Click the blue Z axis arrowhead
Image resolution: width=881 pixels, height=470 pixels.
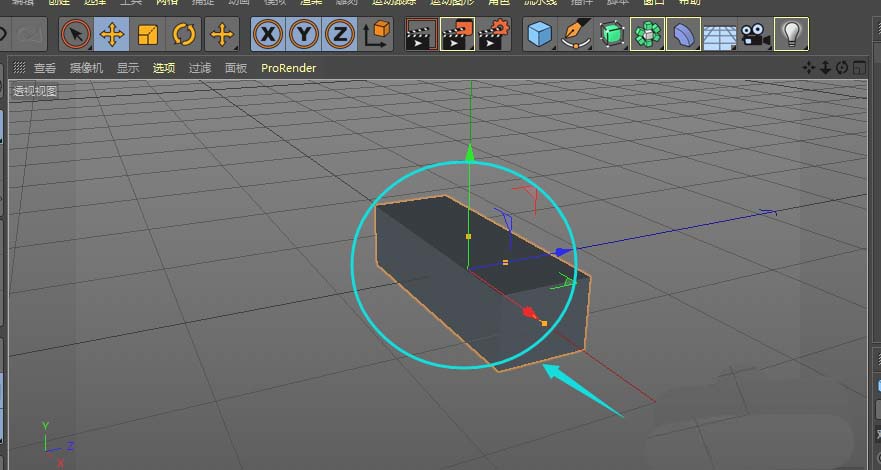[x=564, y=252]
